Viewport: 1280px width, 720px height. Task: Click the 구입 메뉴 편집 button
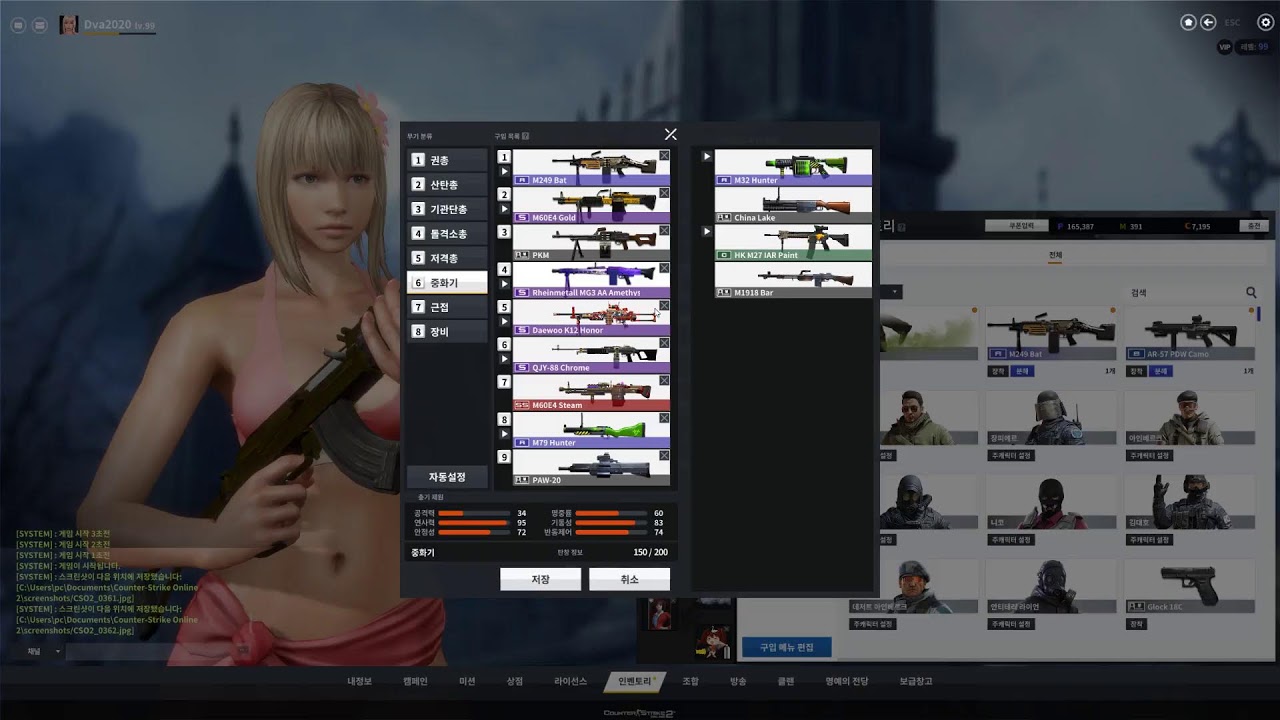click(x=787, y=647)
